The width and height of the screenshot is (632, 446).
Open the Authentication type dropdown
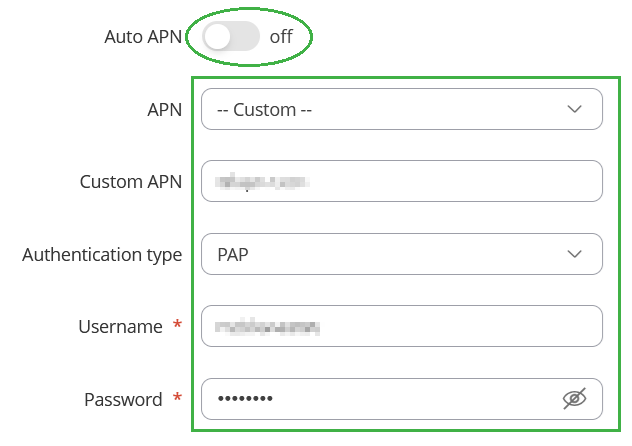click(401, 254)
